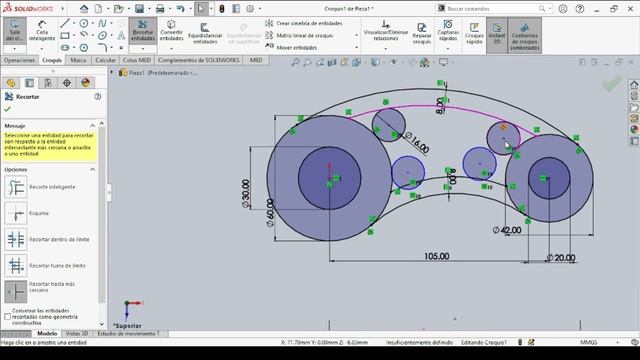The height and width of the screenshot is (360, 640).
Task: Collapse the Opciones section
Action: [x=93, y=169]
